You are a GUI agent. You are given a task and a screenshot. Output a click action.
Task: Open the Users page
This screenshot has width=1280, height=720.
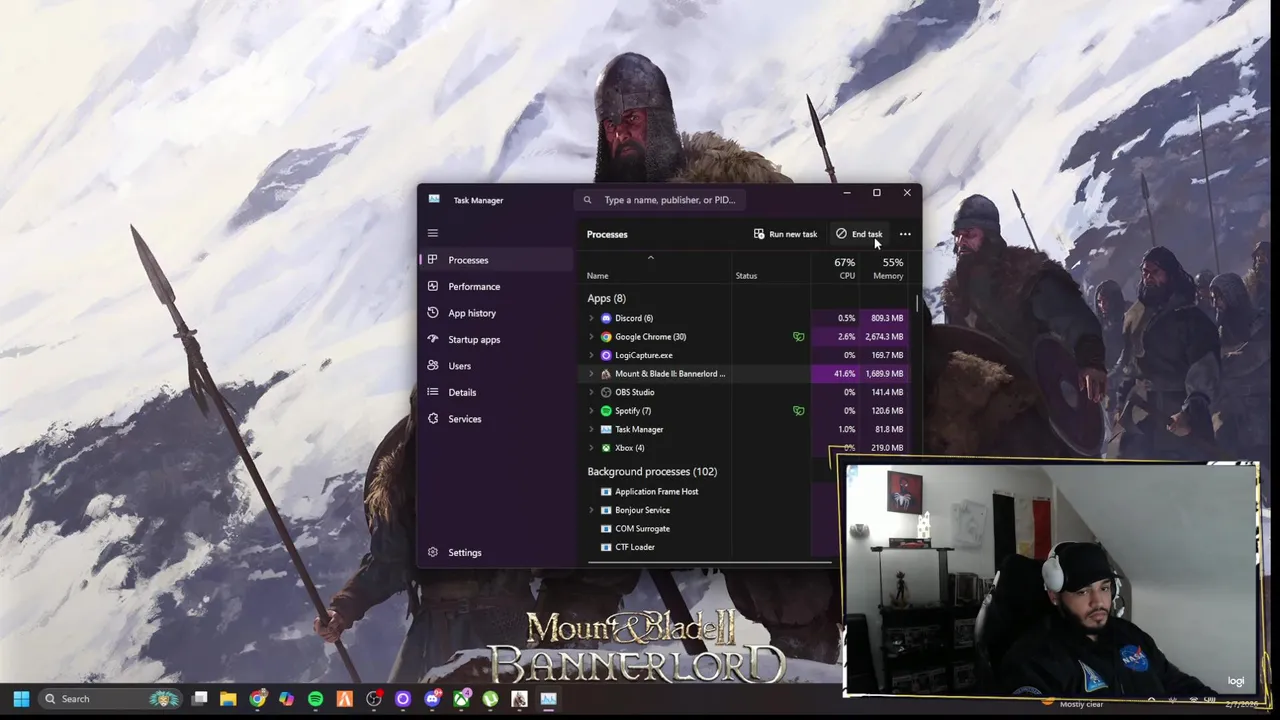click(x=496, y=366)
